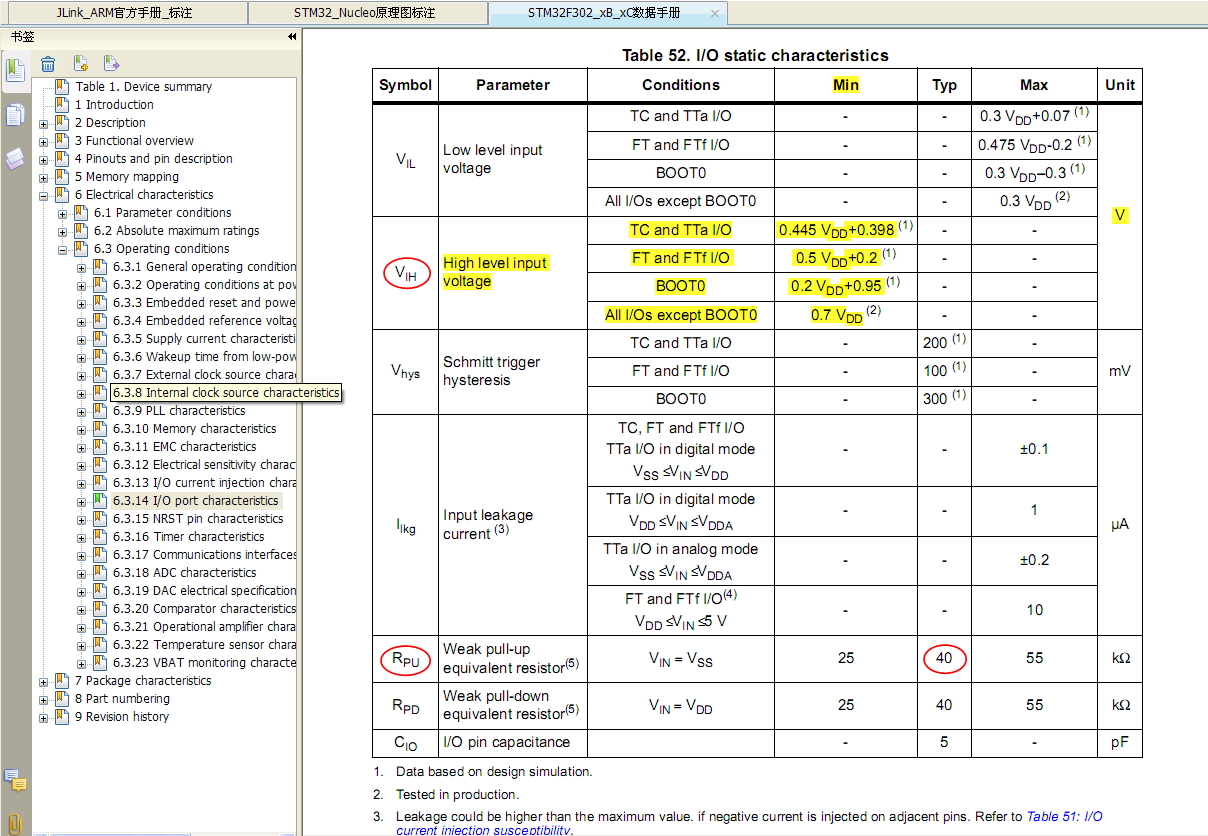Switch to the STM32_Nucleo原理图标注 tab

370,13
